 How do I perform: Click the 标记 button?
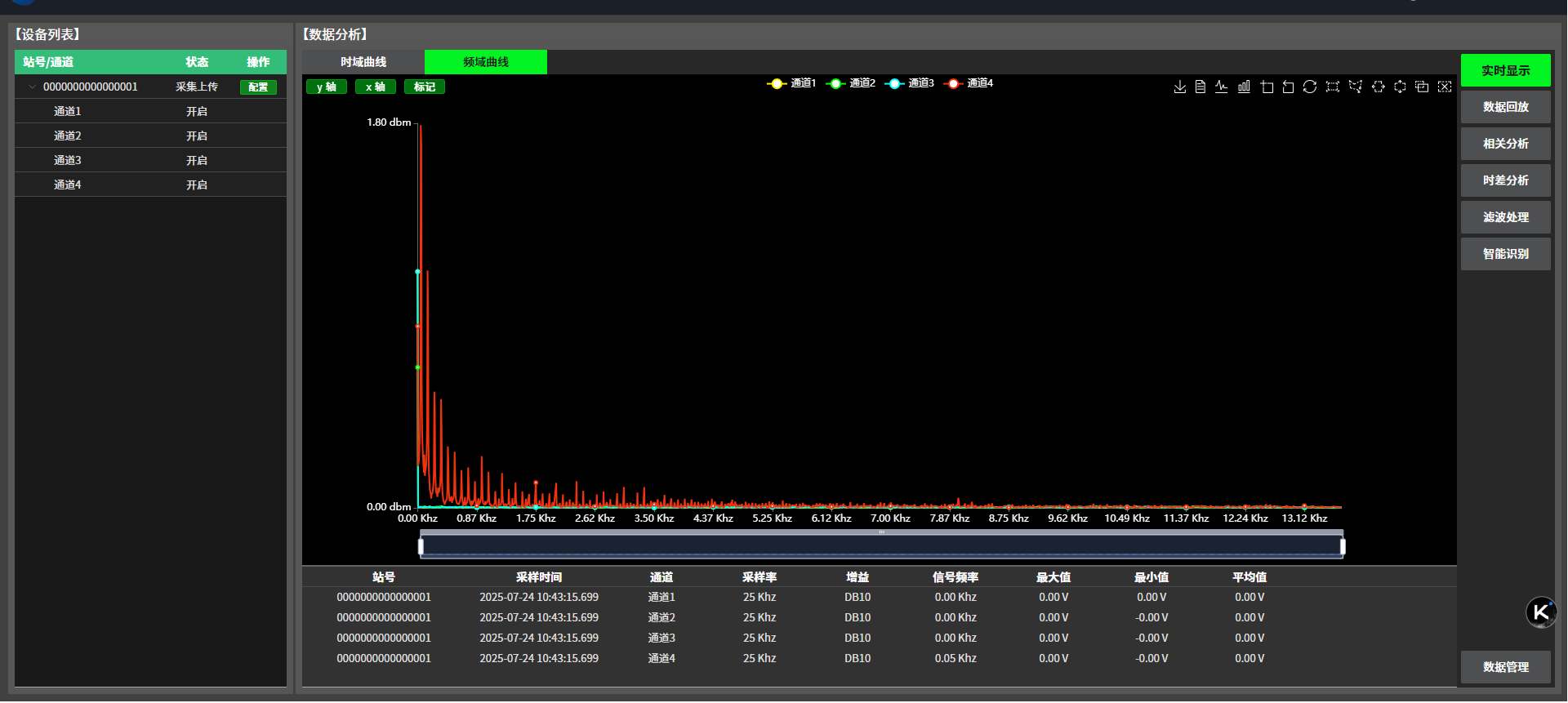point(425,87)
